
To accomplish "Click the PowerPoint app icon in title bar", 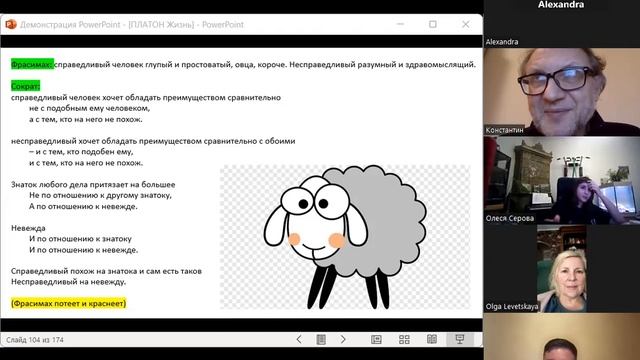I will 11,24.
